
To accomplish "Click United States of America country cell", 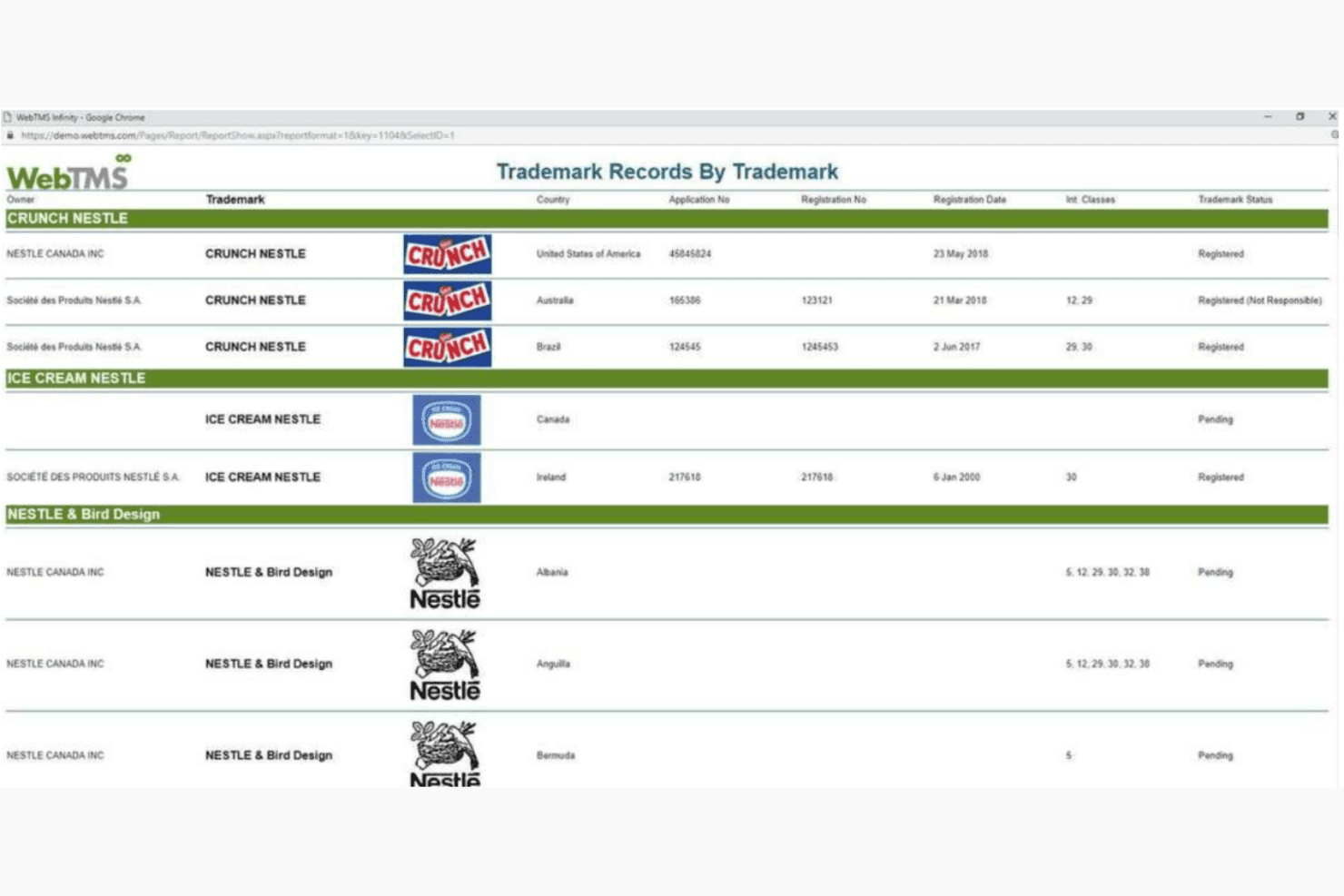I will (x=588, y=254).
